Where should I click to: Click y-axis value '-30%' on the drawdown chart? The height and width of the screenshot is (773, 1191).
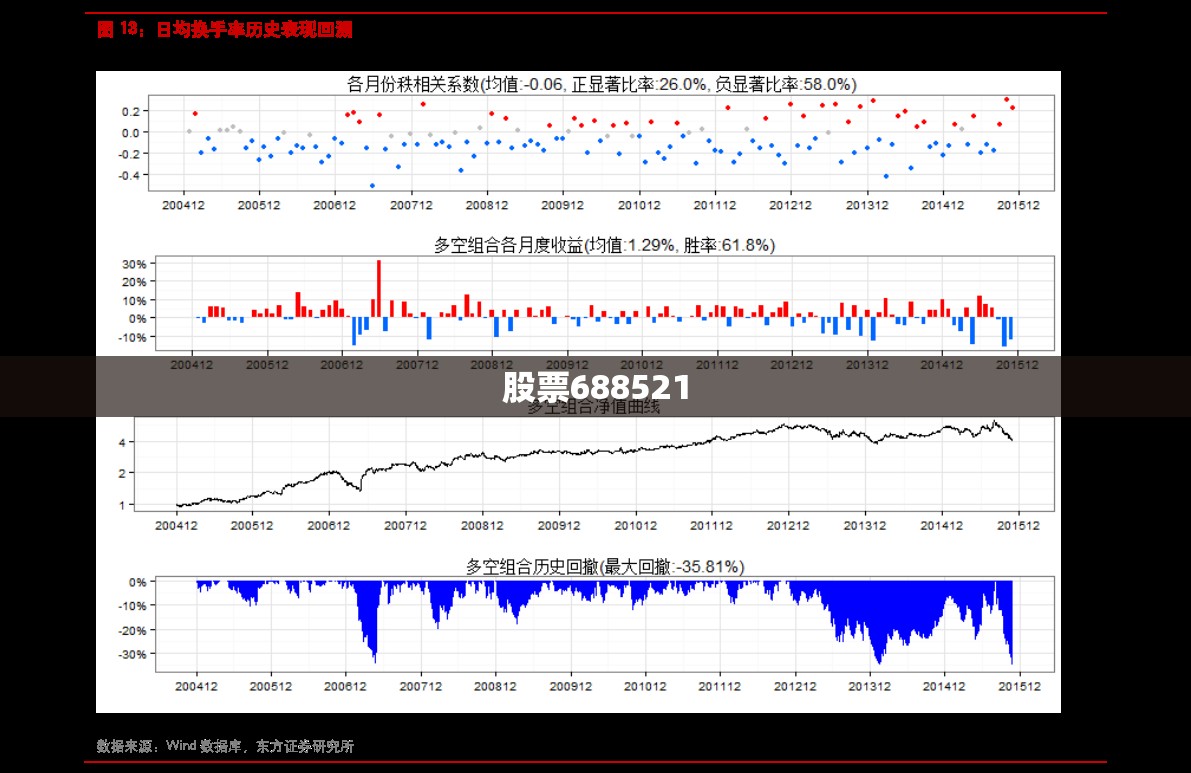click(132, 655)
